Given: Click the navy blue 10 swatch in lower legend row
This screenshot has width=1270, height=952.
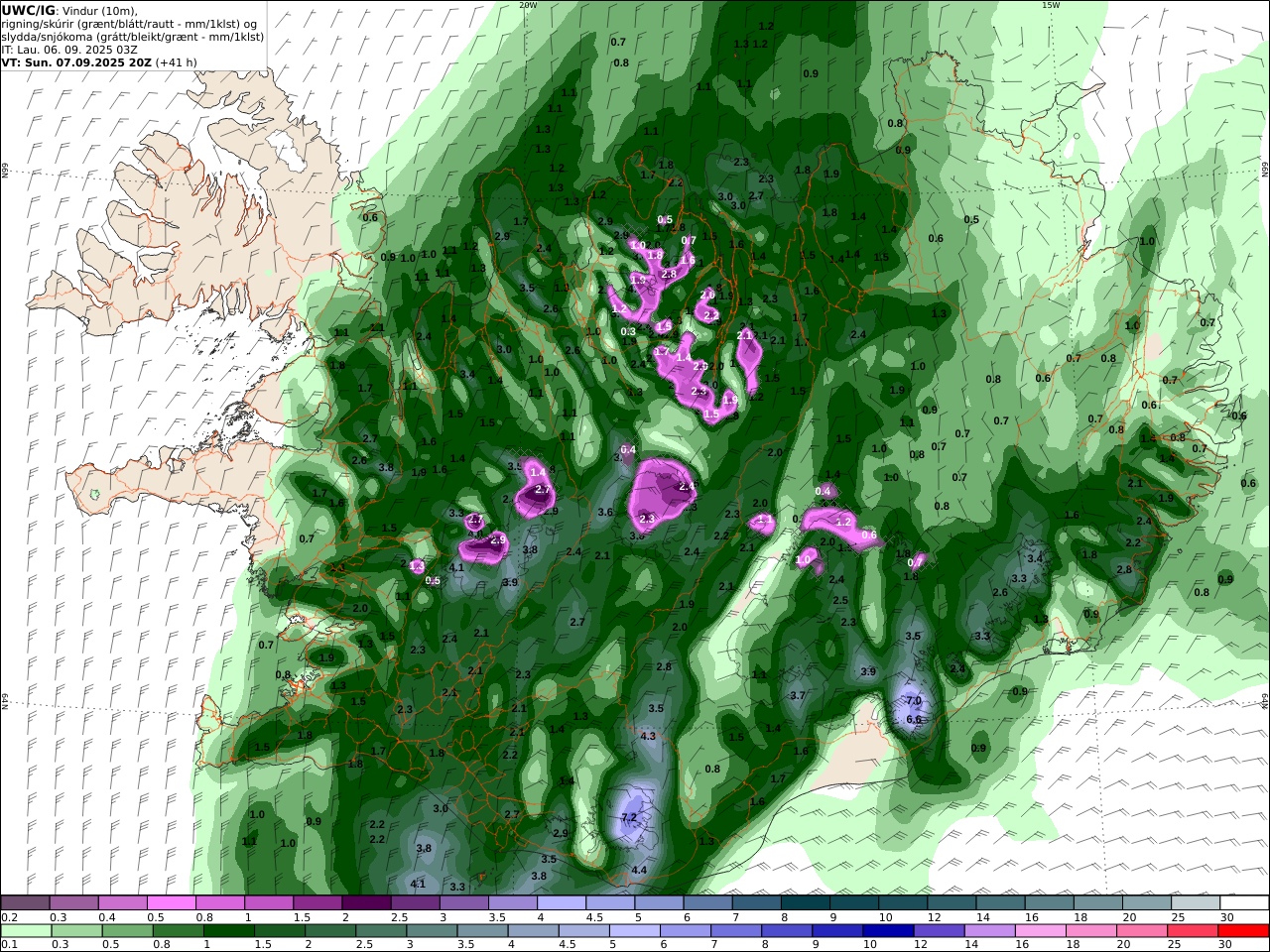Looking at the screenshot, I should tap(886, 931).
